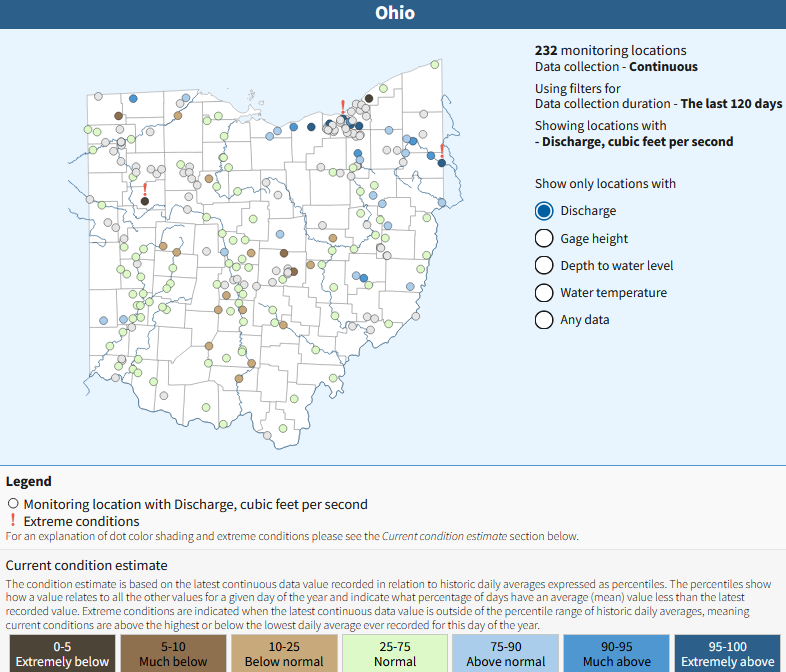Click light blue dot on eastern border bulge

tap(442, 202)
